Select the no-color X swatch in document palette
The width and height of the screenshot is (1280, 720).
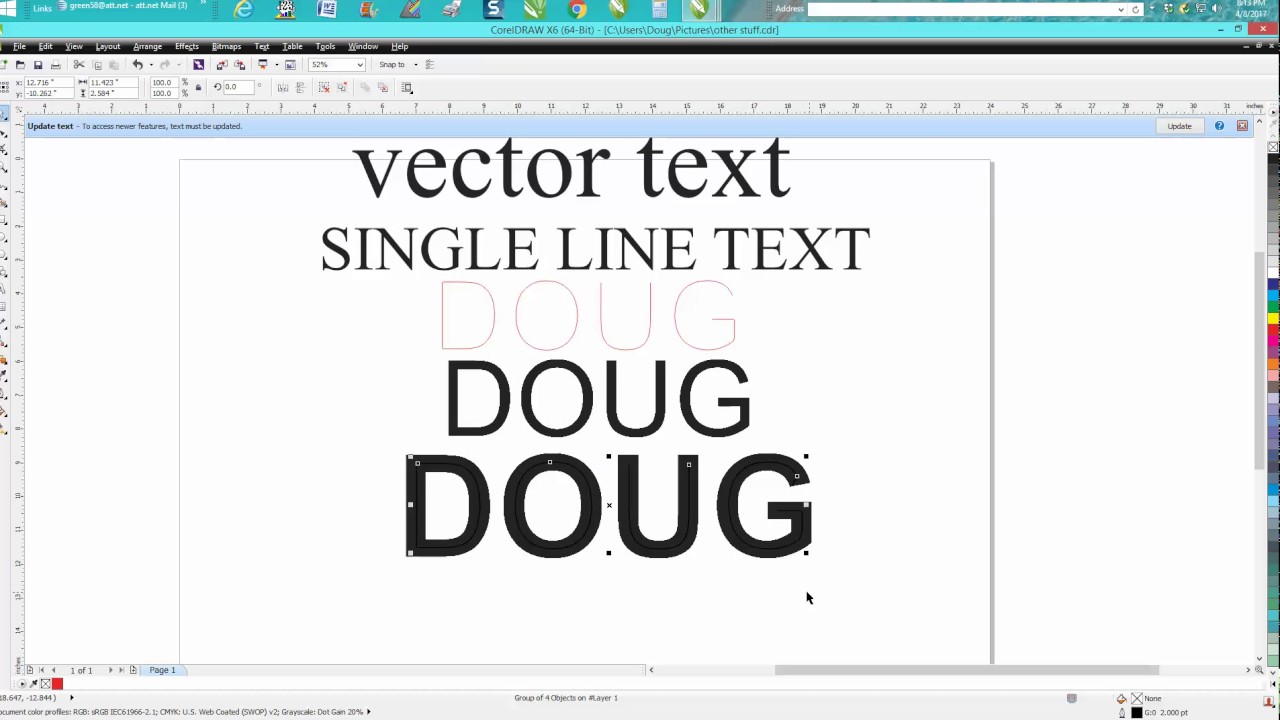pos(45,684)
